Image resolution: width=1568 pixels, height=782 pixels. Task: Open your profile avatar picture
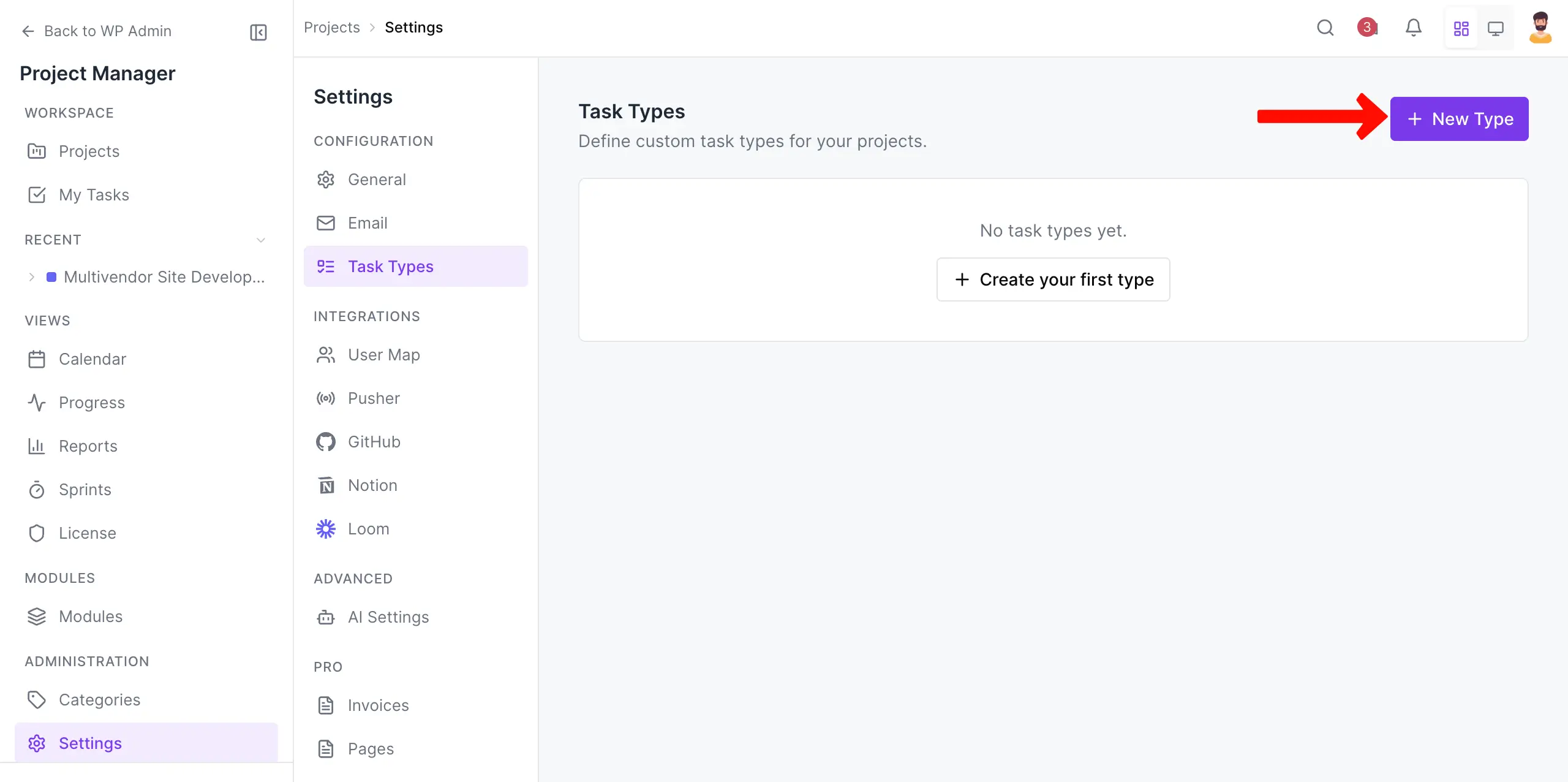1541,28
